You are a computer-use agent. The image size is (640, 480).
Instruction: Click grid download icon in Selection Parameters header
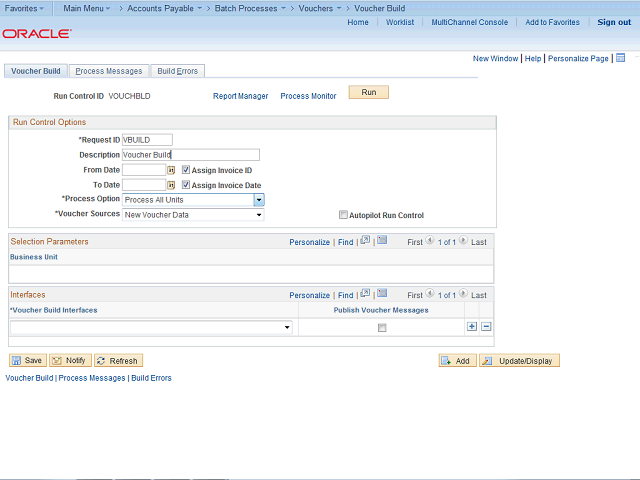(382, 240)
